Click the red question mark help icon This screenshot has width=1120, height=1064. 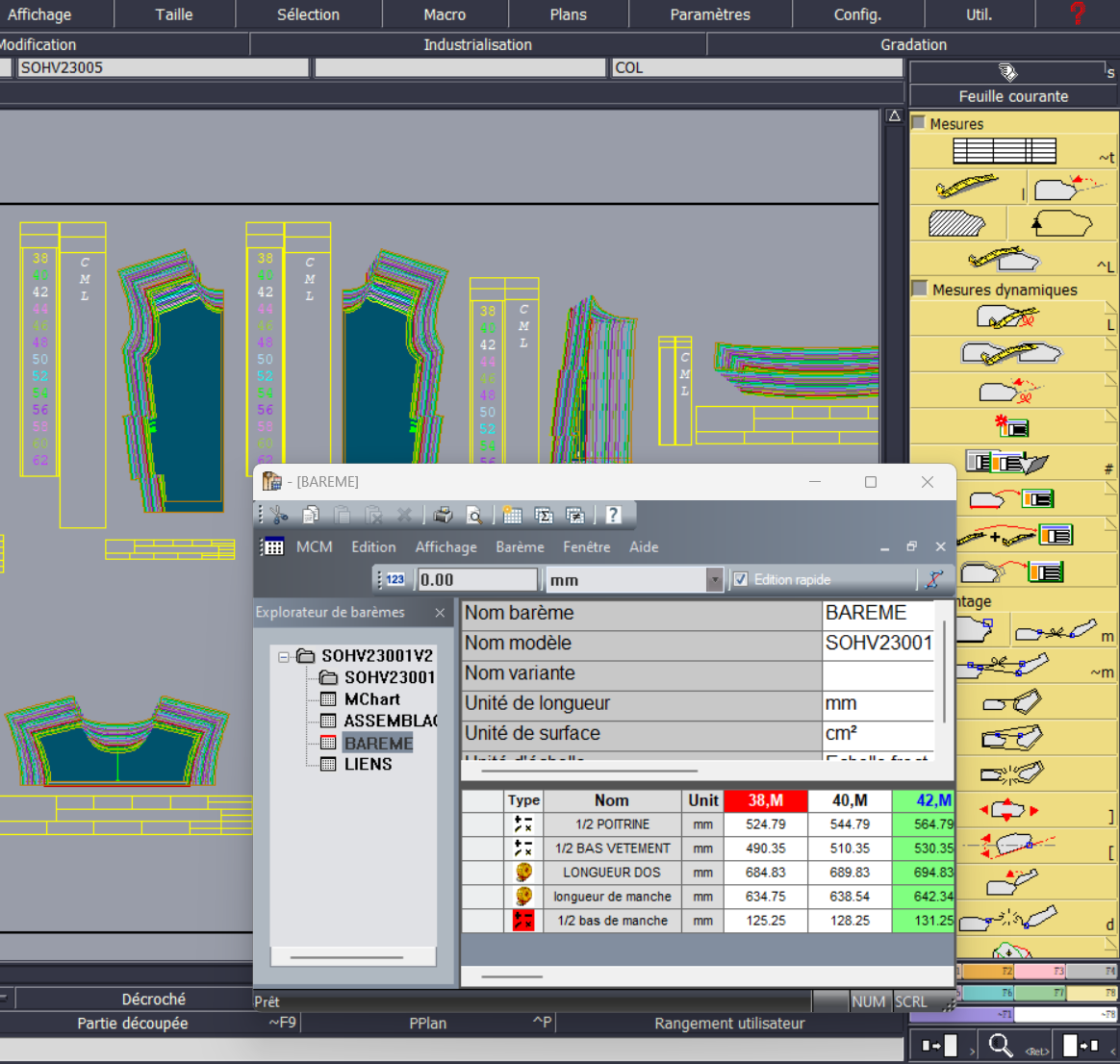tap(1077, 13)
